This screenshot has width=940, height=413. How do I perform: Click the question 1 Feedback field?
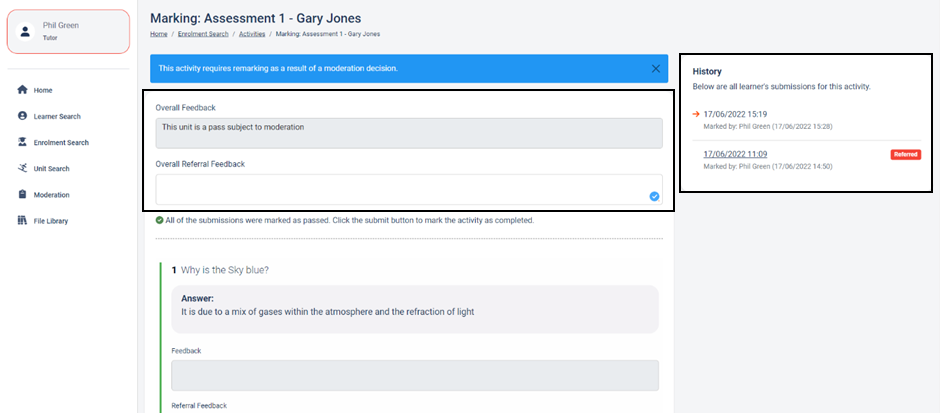click(x=415, y=375)
